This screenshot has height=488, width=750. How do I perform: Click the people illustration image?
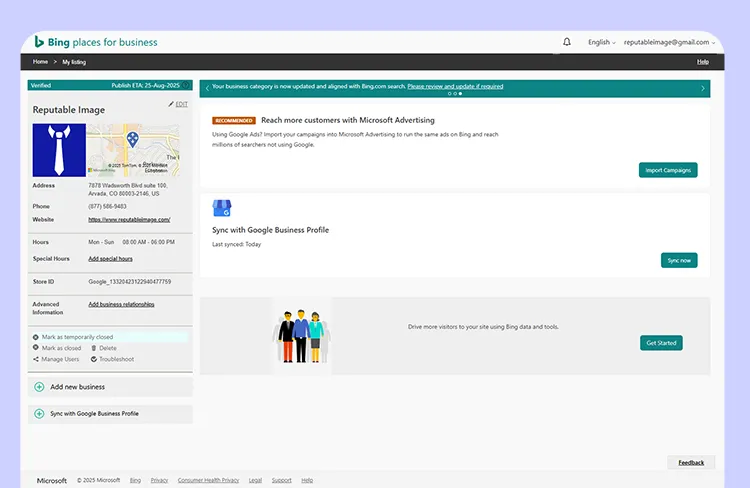[x=301, y=336]
